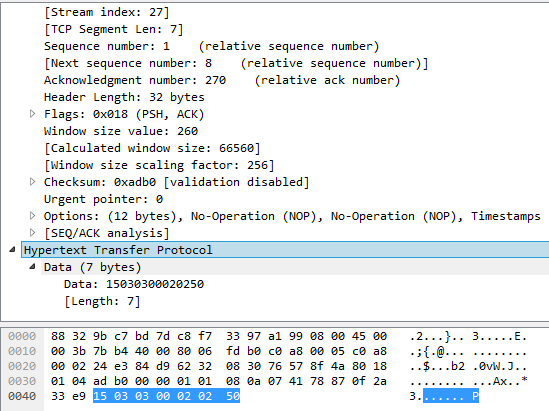Screen dimensions: 549x411
Task: Click the 0000 offset in hex pane
Action: (x=22, y=336)
